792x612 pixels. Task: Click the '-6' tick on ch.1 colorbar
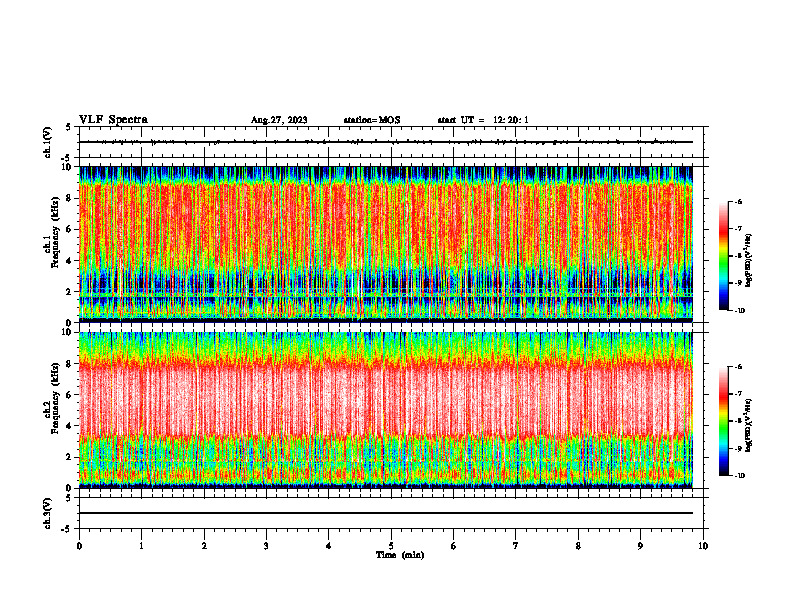coord(738,201)
